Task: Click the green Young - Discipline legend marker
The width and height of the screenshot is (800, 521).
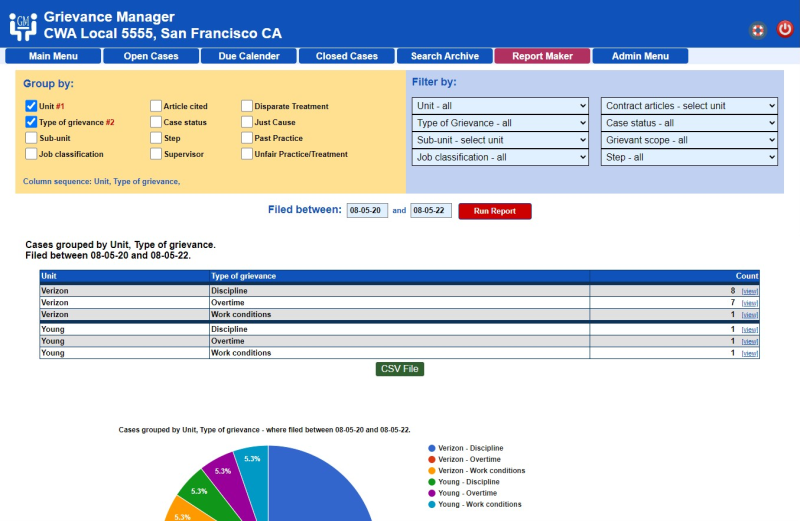Action: click(432, 482)
